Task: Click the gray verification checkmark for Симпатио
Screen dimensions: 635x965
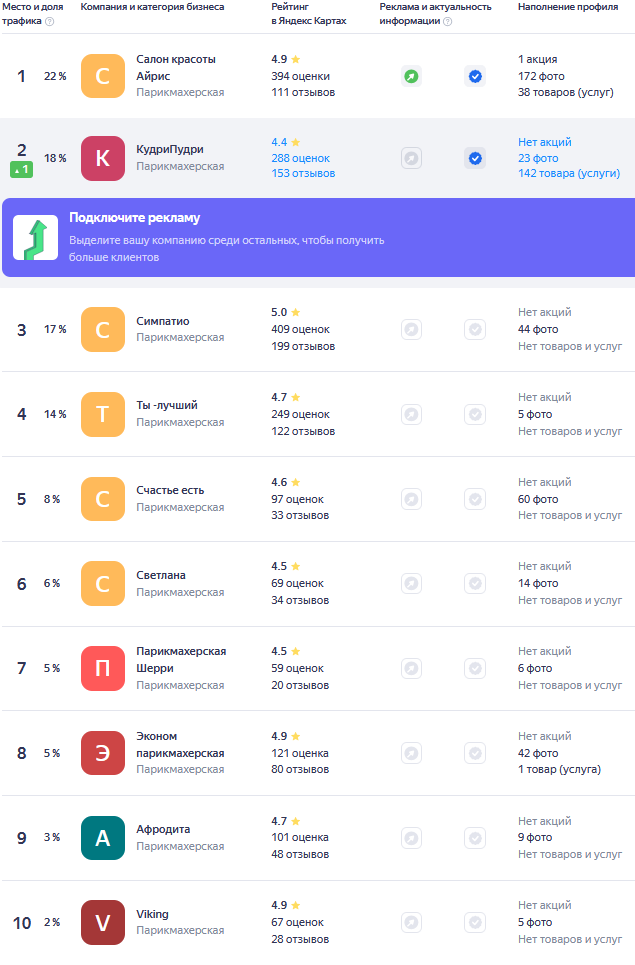Action: pos(475,329)
